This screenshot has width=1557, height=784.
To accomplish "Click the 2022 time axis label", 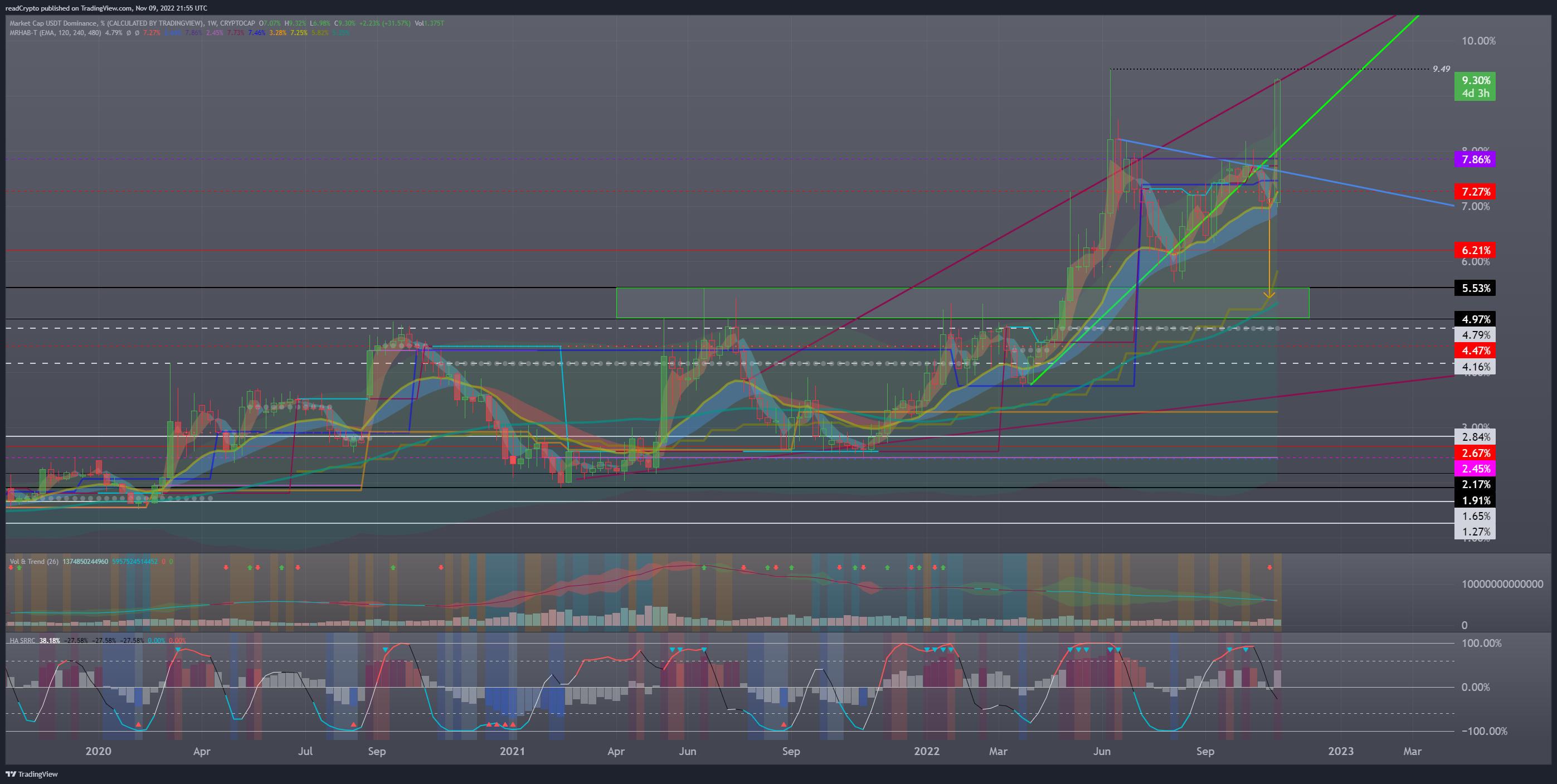I will [927, 751].
